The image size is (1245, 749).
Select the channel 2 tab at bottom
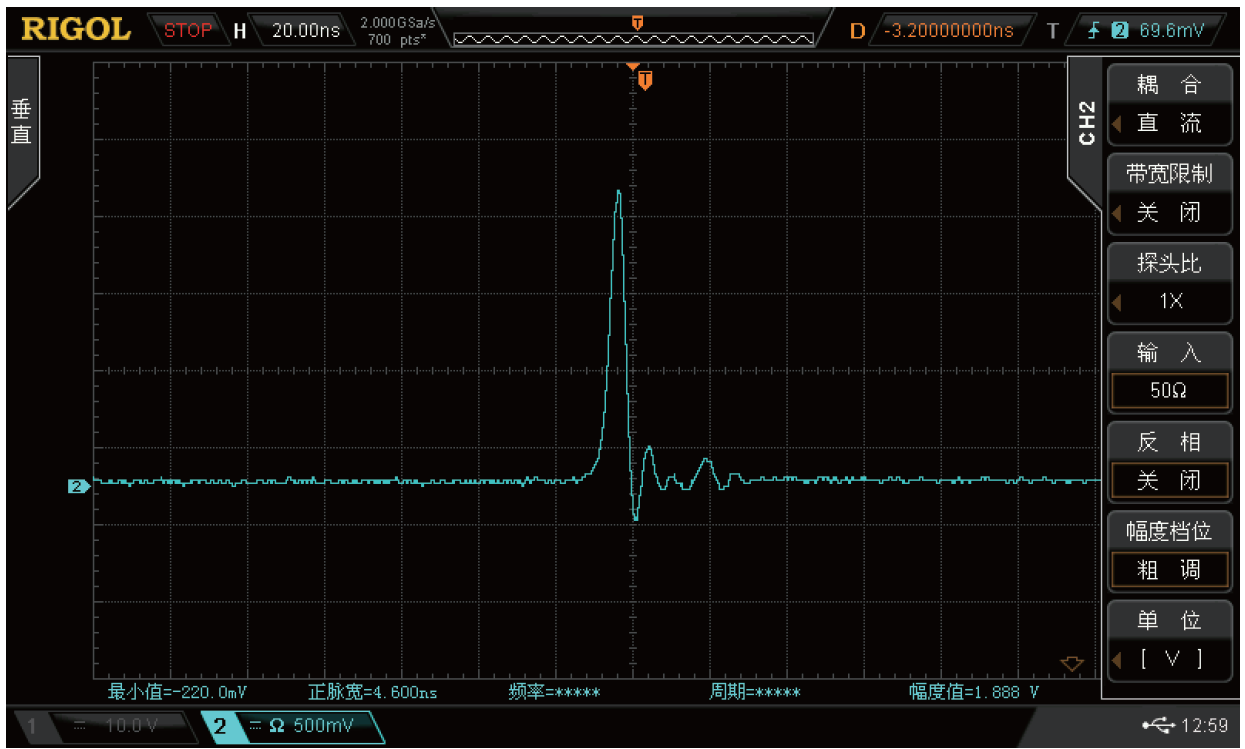[290, 725]
